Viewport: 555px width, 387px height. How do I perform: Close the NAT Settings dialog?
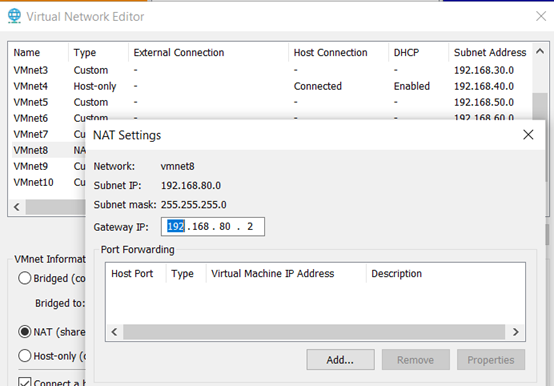coord(528,135)
